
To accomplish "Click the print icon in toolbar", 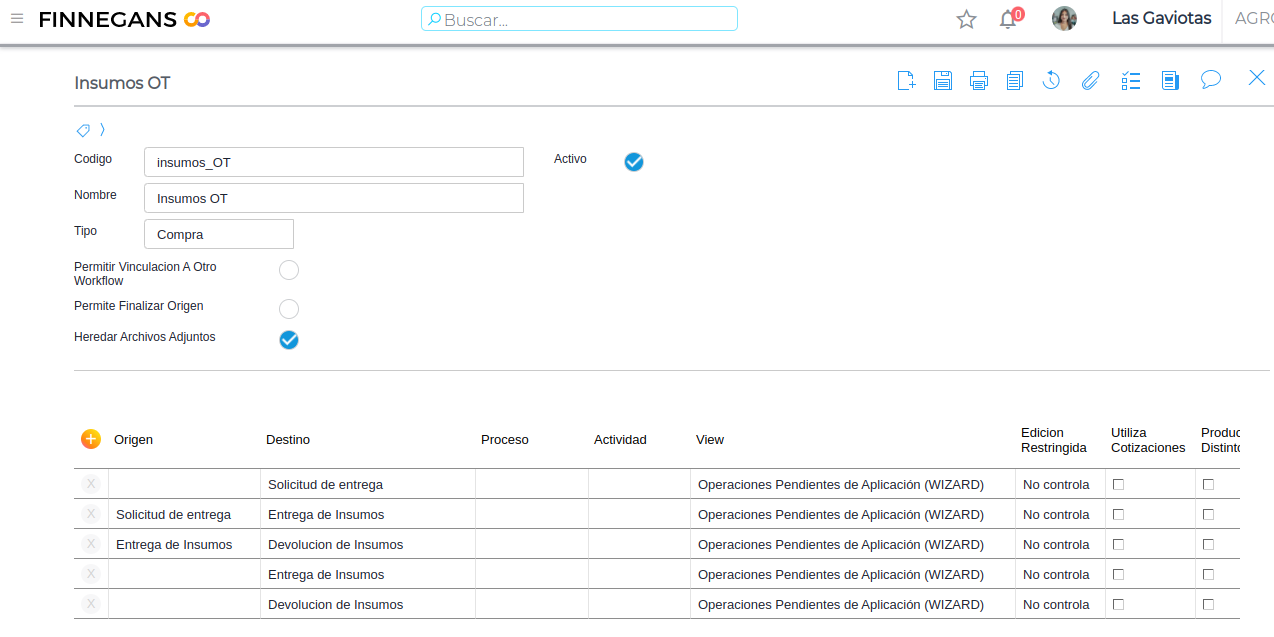I will tap(978, 81).
